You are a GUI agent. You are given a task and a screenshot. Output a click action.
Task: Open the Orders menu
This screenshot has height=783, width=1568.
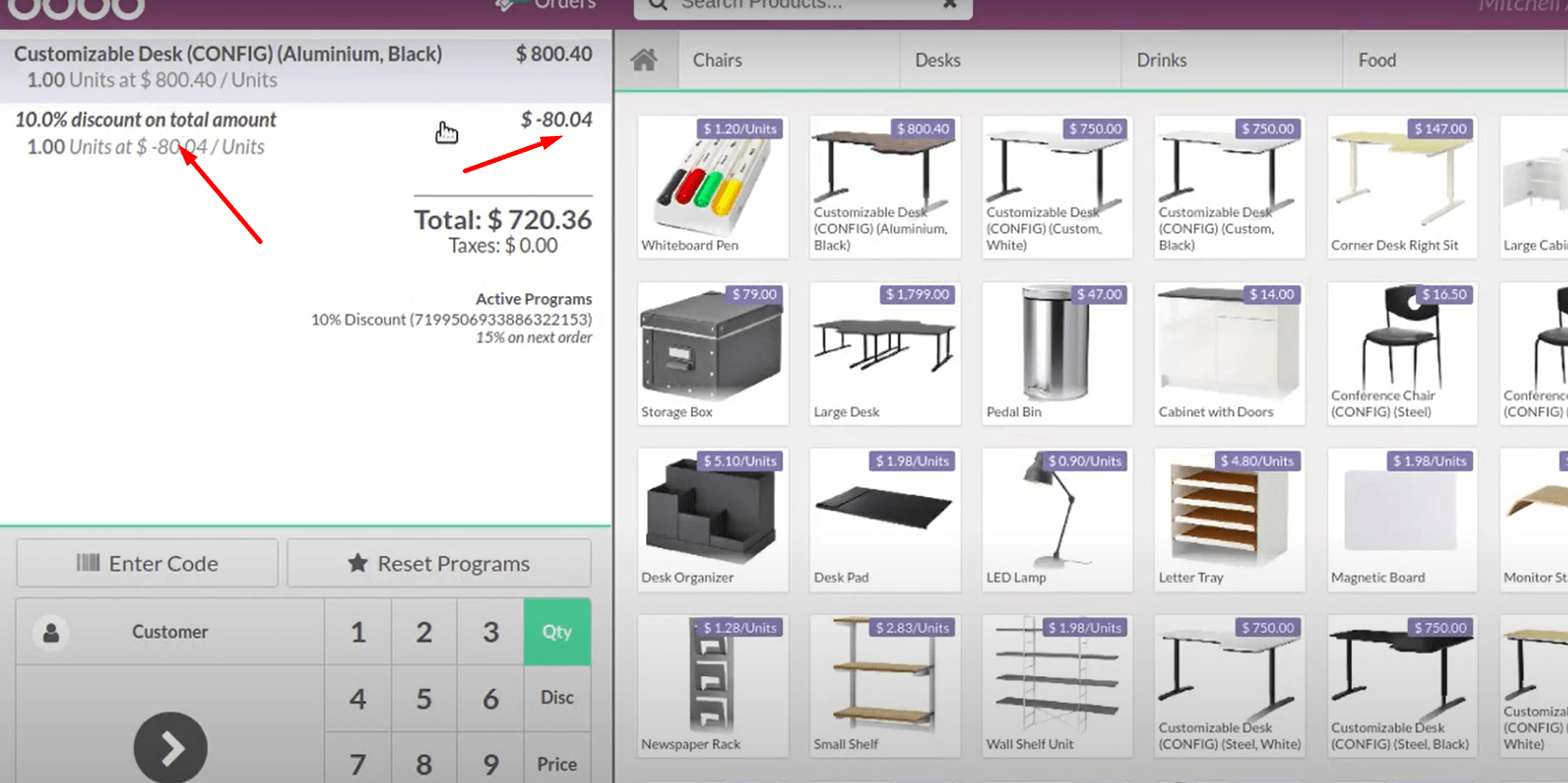pyautogui.click(x=547, y=5)
